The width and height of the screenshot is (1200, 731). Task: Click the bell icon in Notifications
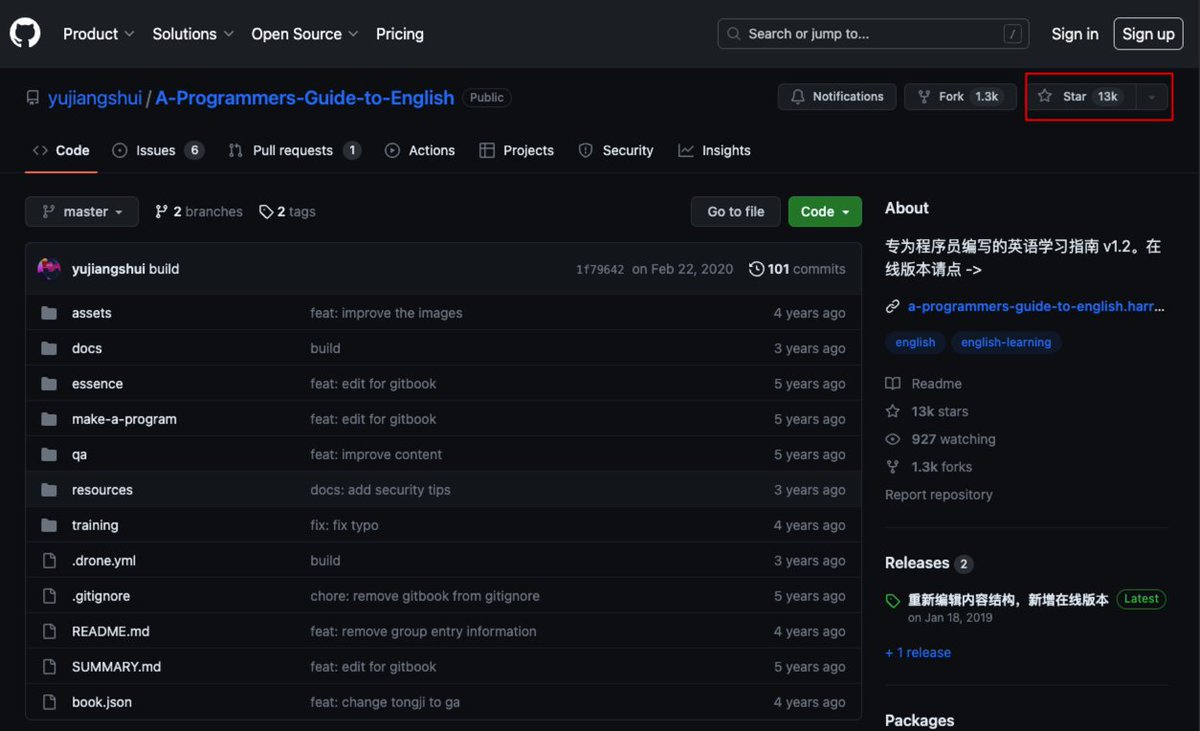tap(797, 97)
